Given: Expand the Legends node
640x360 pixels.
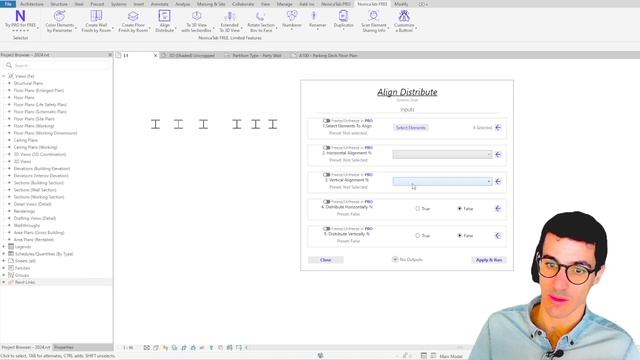Looking at the screenshot, I should [4, 247].
